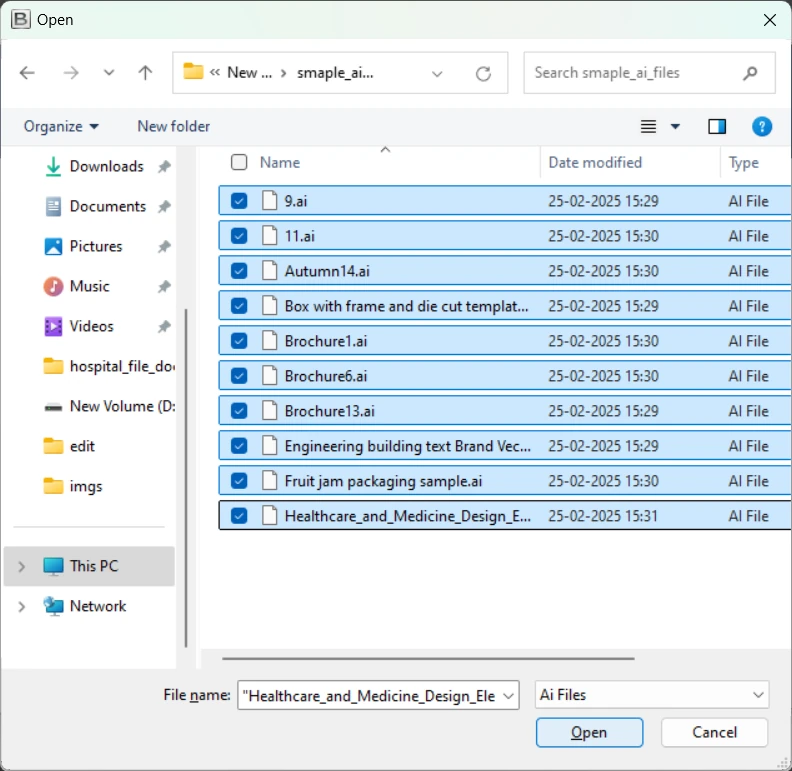Sort files by Date modified column
The height and width of the screenshot is (771, 792).
click(x=595, y=162)
